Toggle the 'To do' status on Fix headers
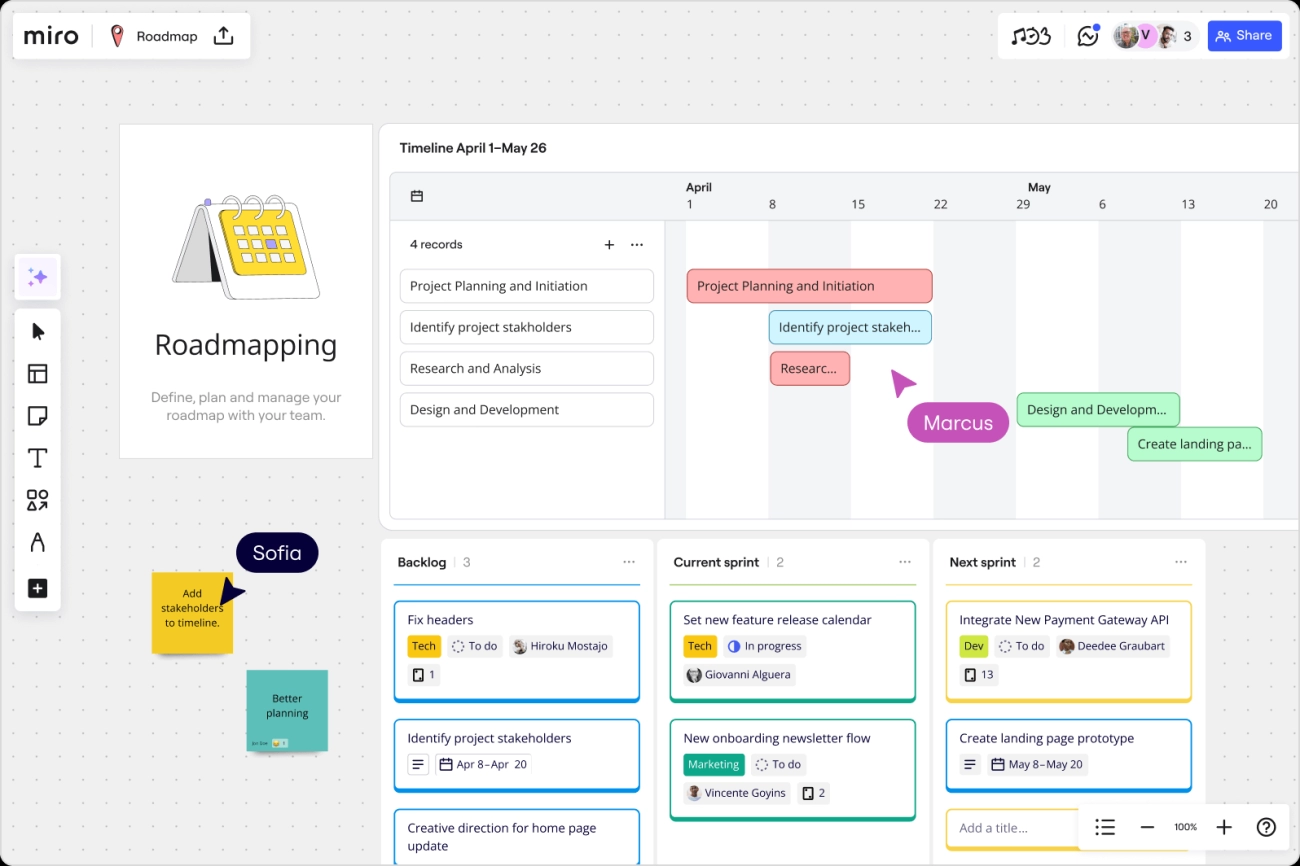 coord(475,646)
